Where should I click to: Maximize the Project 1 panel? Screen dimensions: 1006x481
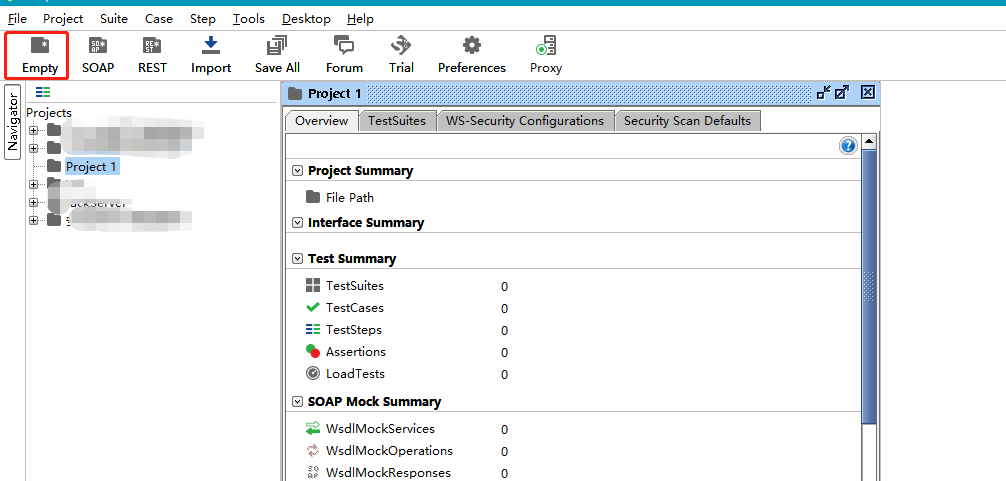pos(842,93)
